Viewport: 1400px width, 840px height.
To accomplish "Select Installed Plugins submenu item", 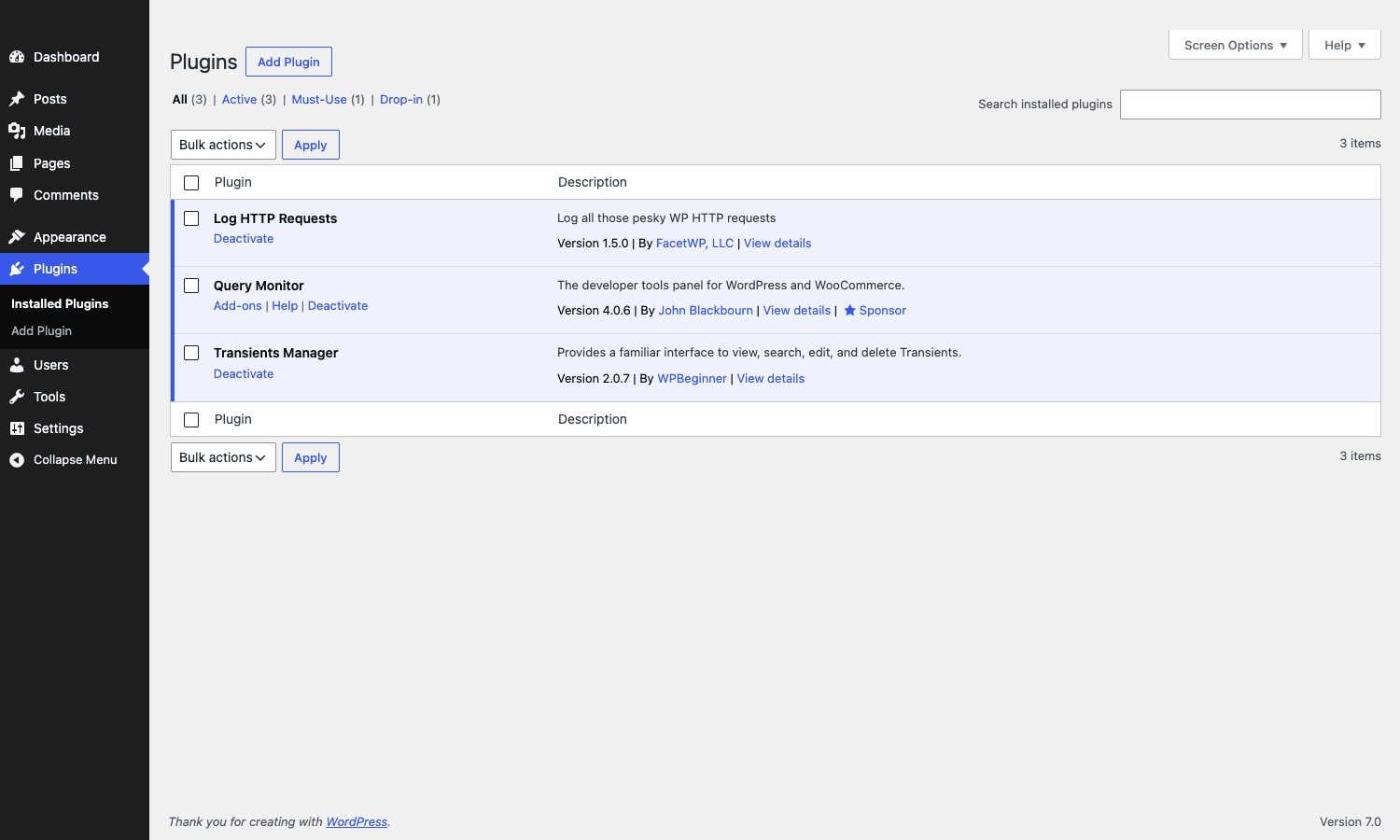I will coord(60,303).
